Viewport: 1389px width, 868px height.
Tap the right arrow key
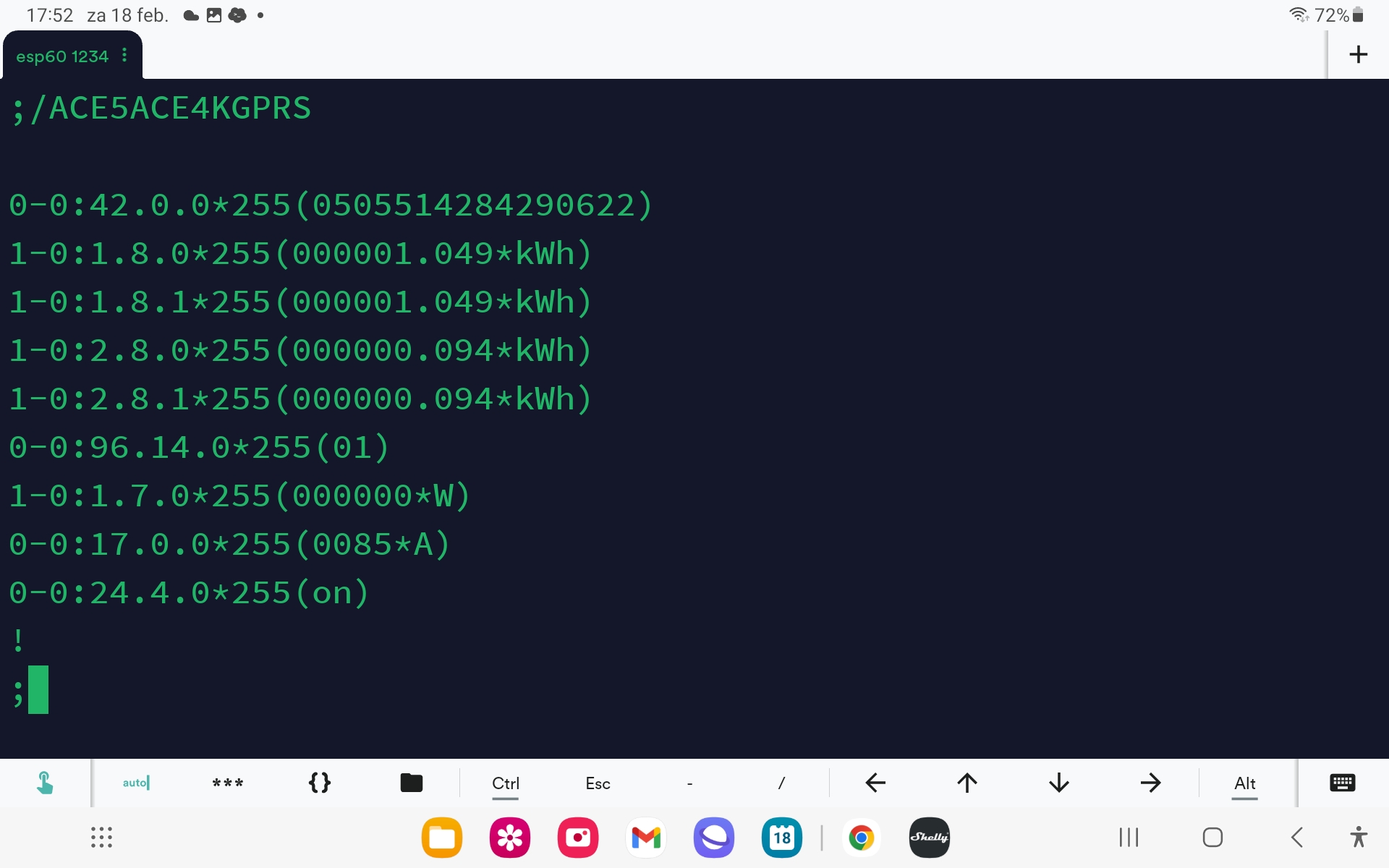pos(1150,783)
